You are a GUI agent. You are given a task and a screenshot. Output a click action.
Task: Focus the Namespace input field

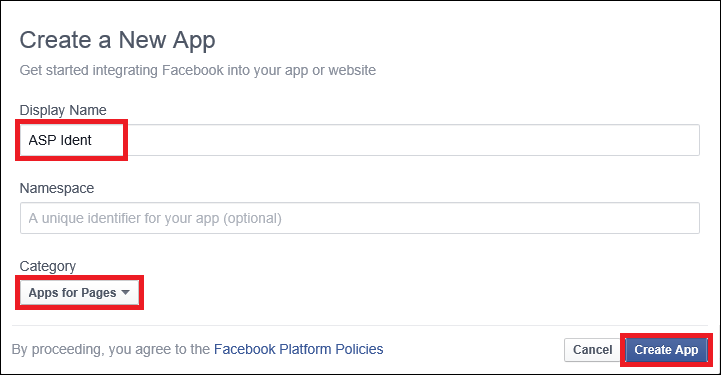[x=360, y=218]
